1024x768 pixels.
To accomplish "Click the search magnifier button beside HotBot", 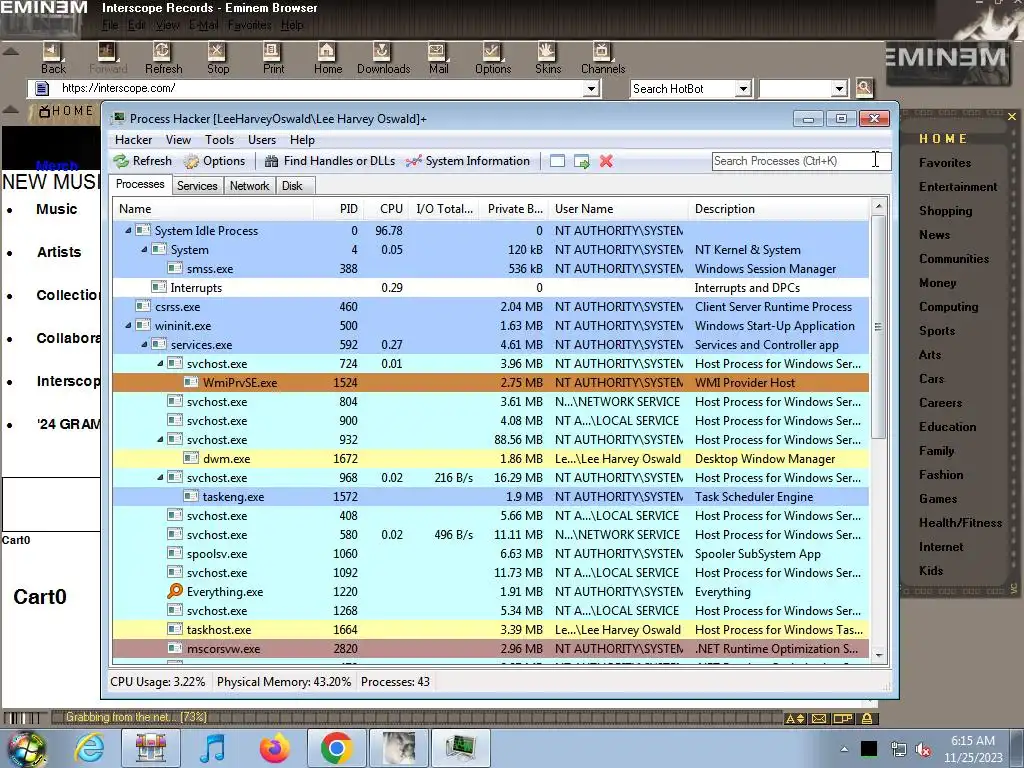I will pos(864,88).
